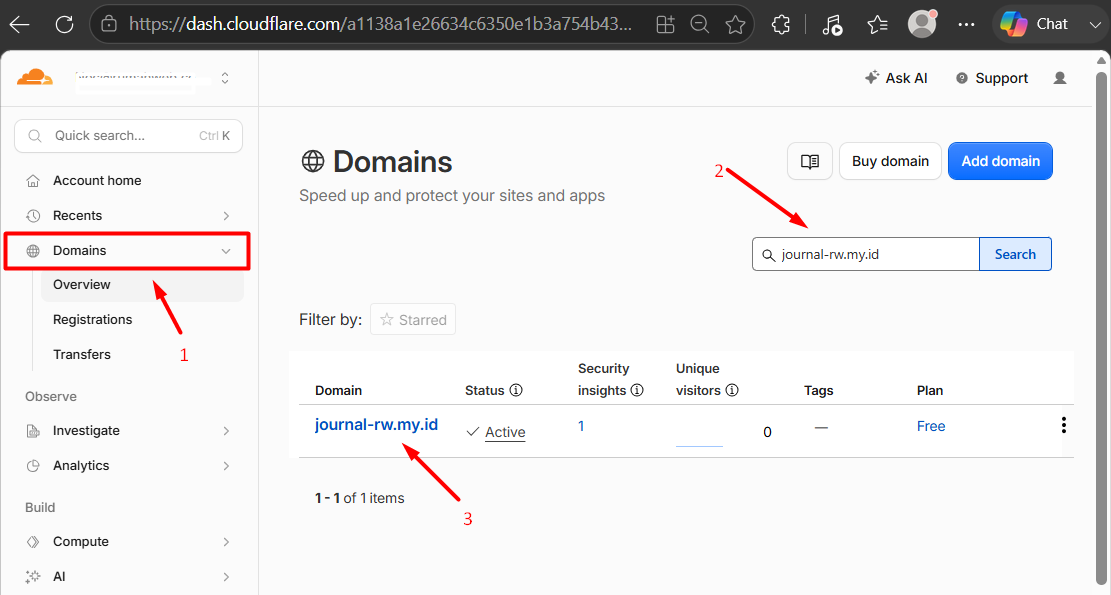Expand the Recents menu arrow
Viewport: 1111px width, 595px height.
pos(226,216)
